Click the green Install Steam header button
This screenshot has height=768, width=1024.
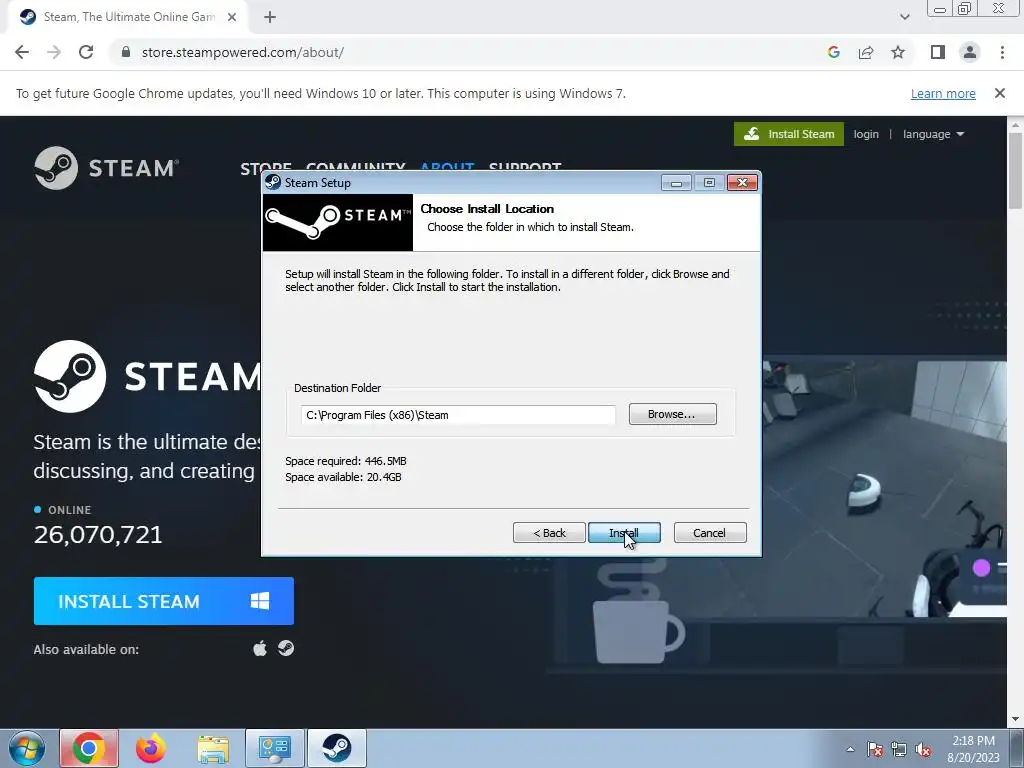tap(788, 134)
